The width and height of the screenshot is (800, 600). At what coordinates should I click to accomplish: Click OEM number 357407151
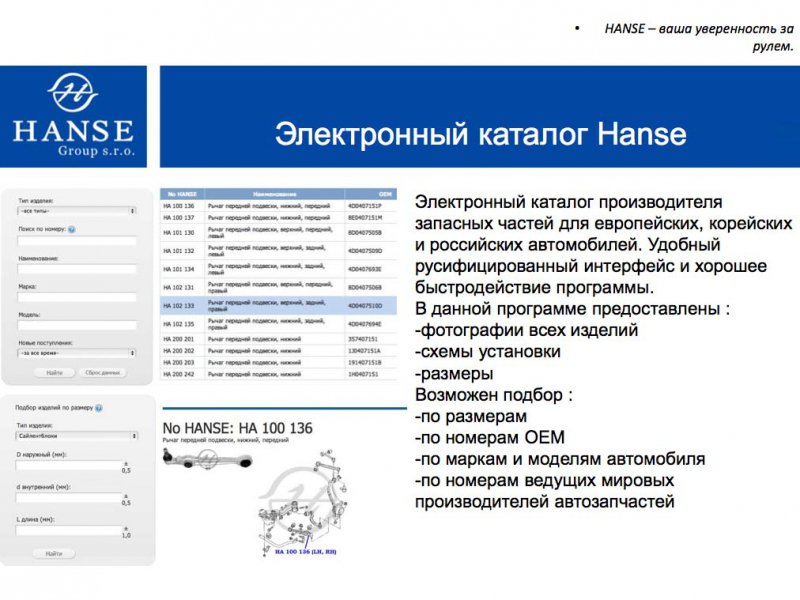click(363, 339)
